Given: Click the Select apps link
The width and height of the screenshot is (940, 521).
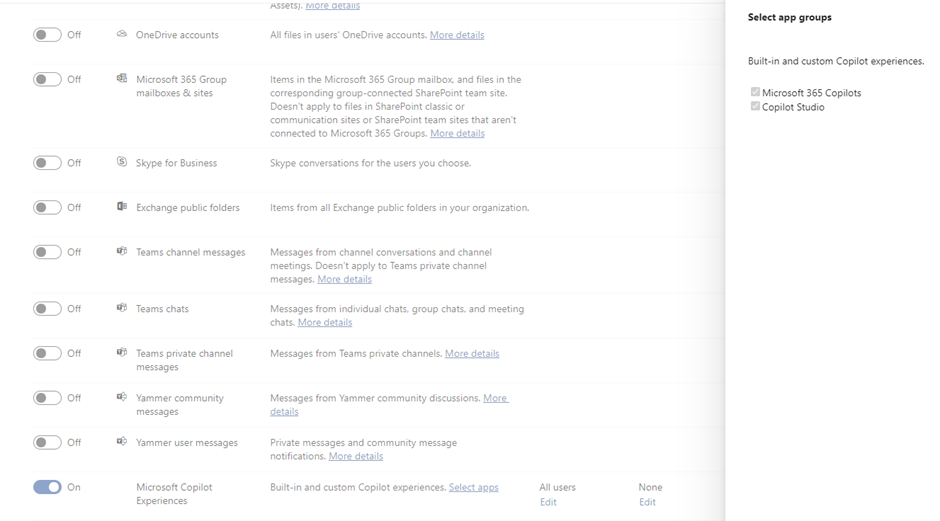Looking at the screenshot, I should click(474, 487).
